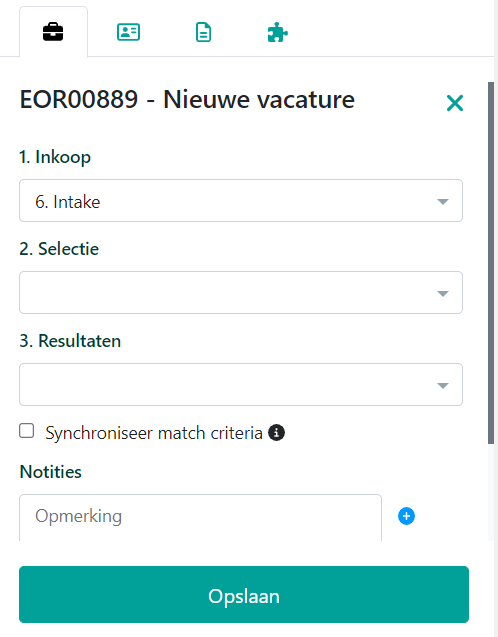498x637 pixels.
Task: Close the Nieuwe vacature panel
Action: point(455,103)
